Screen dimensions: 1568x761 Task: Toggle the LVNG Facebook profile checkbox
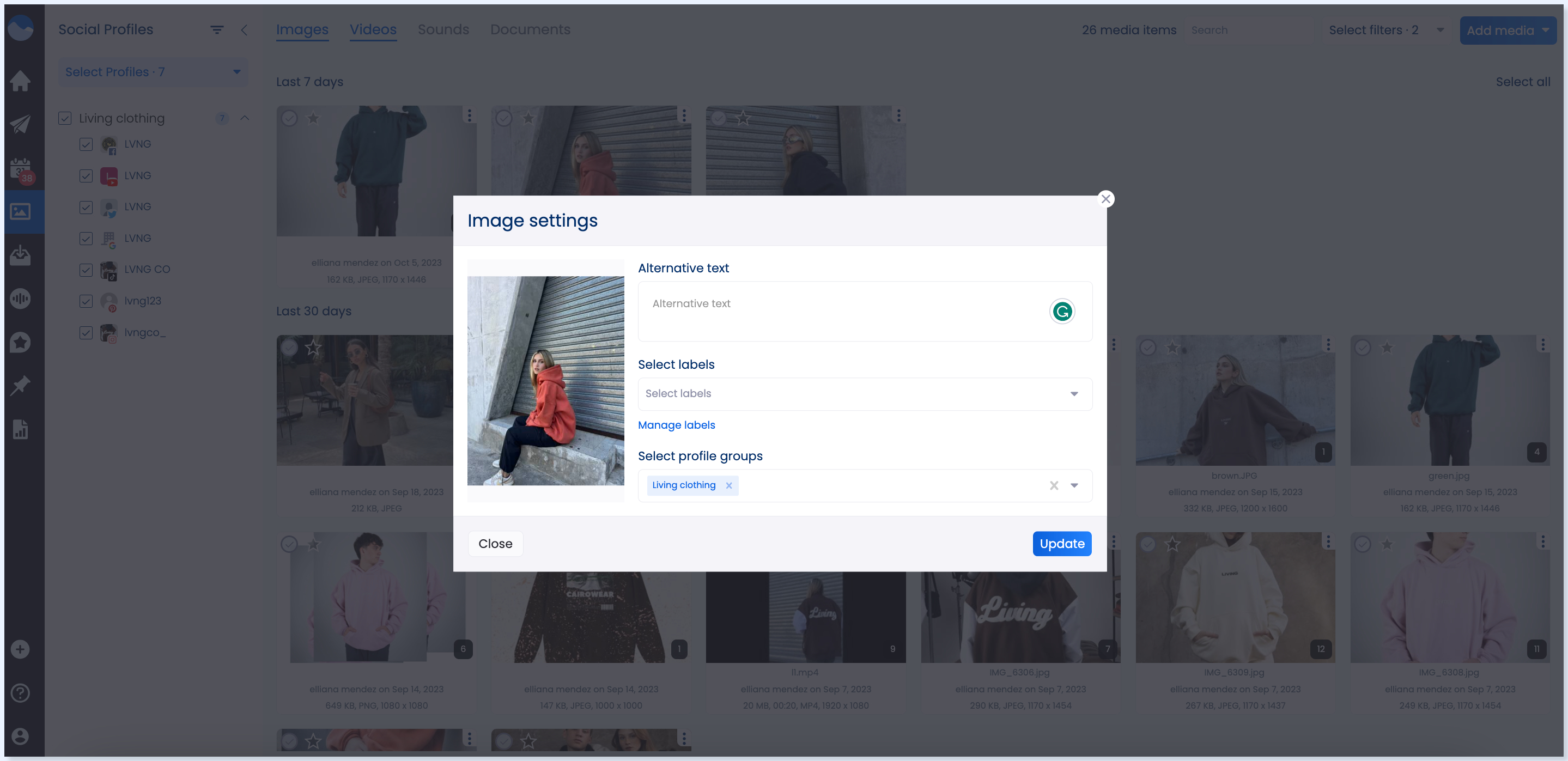(x=86, y=144)
